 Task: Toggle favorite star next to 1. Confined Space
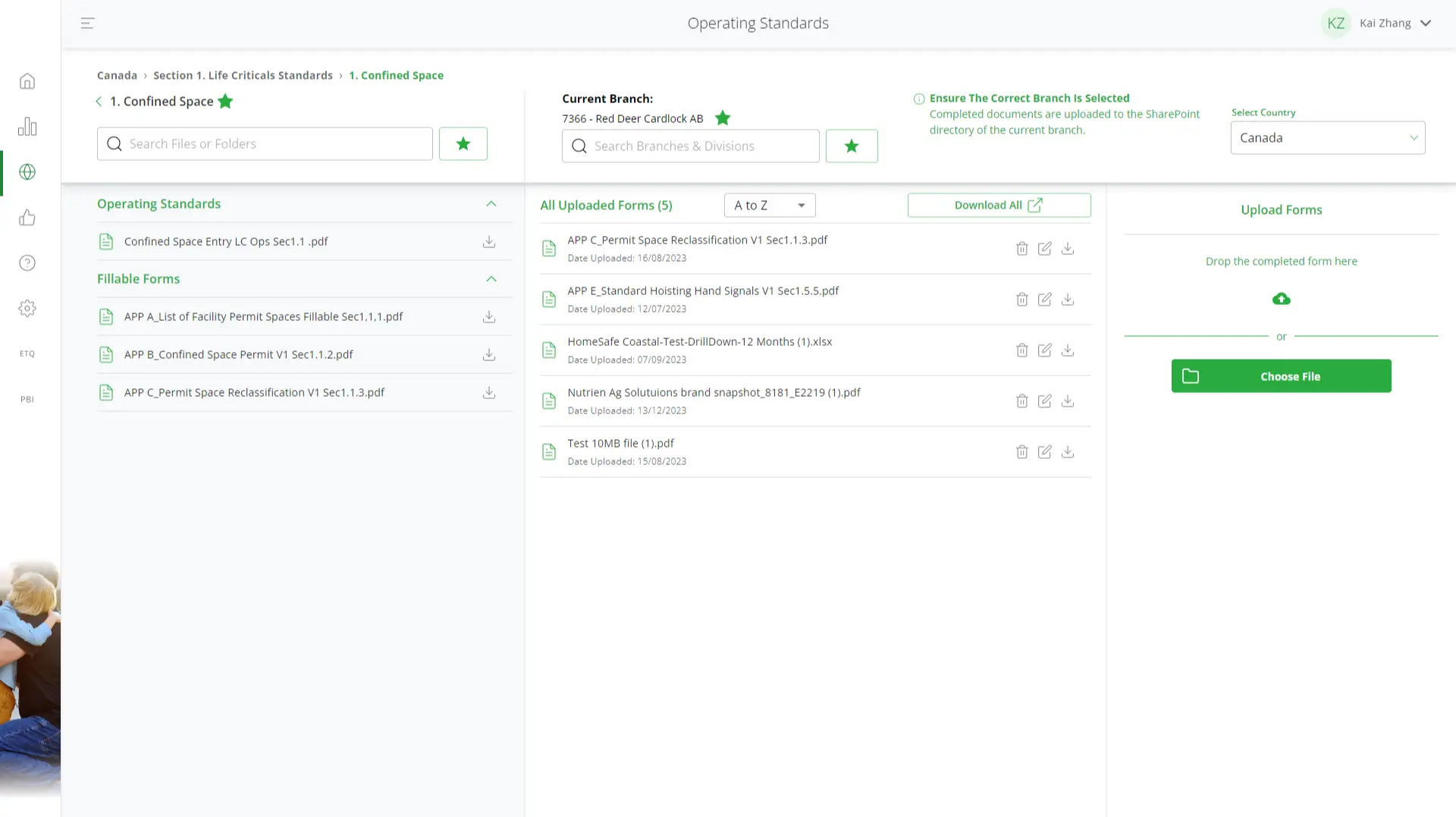[x=225, y=102]
